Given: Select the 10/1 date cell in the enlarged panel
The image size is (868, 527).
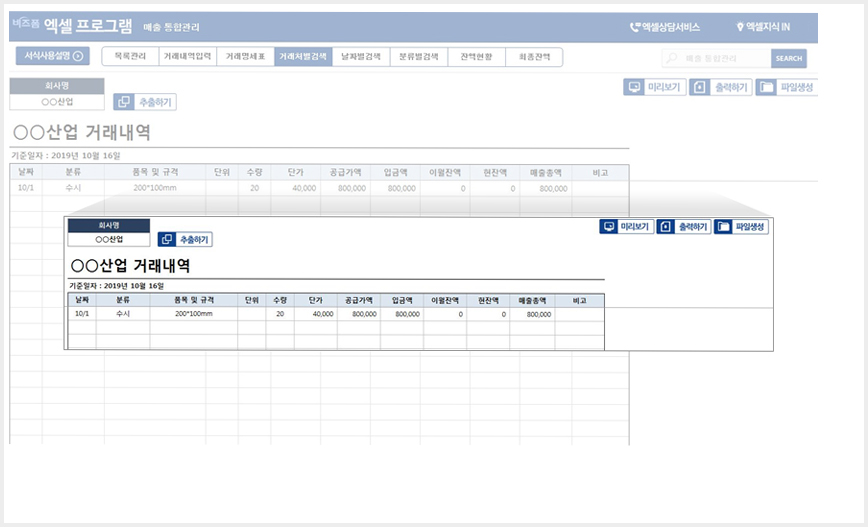Looking at the screenshot, I should pyautogui.click(x=82, y=313).
